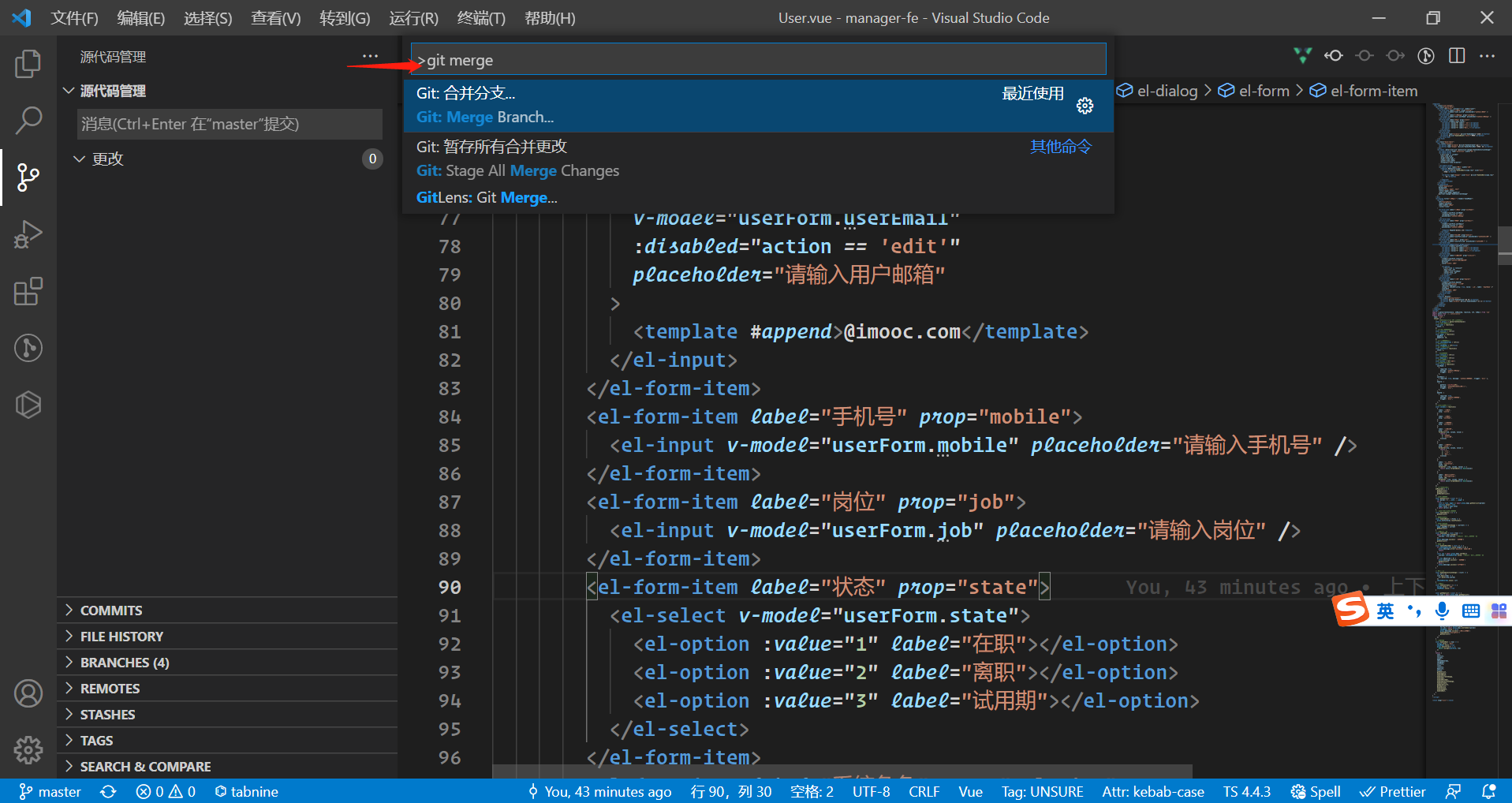Click the Sogou input method S logo
The width and height of the screenshot is (1512, 803).
point(1351,609)
